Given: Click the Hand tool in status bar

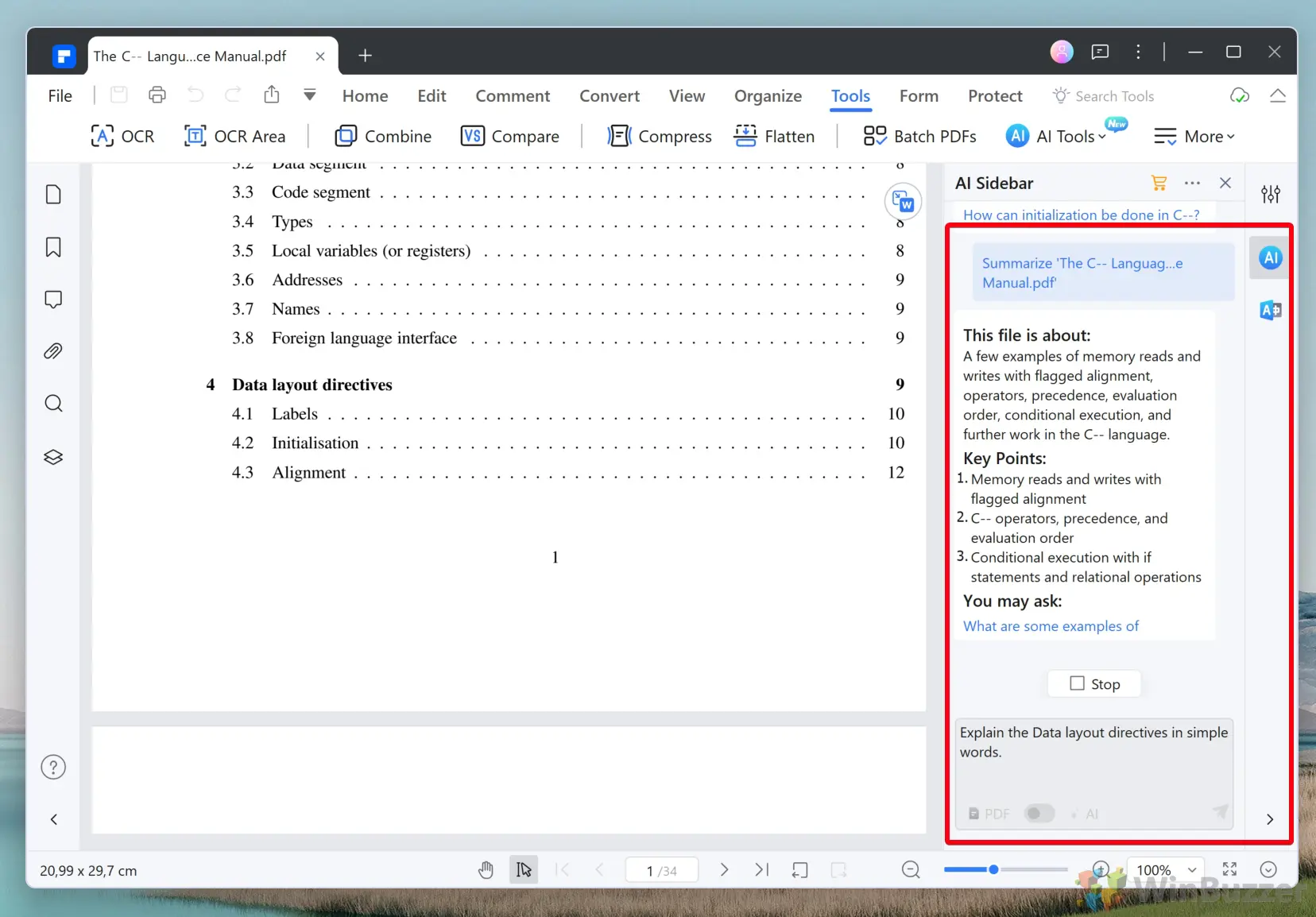Looking at the screenshot, I should pyautogui.click(x=486, y=870).
